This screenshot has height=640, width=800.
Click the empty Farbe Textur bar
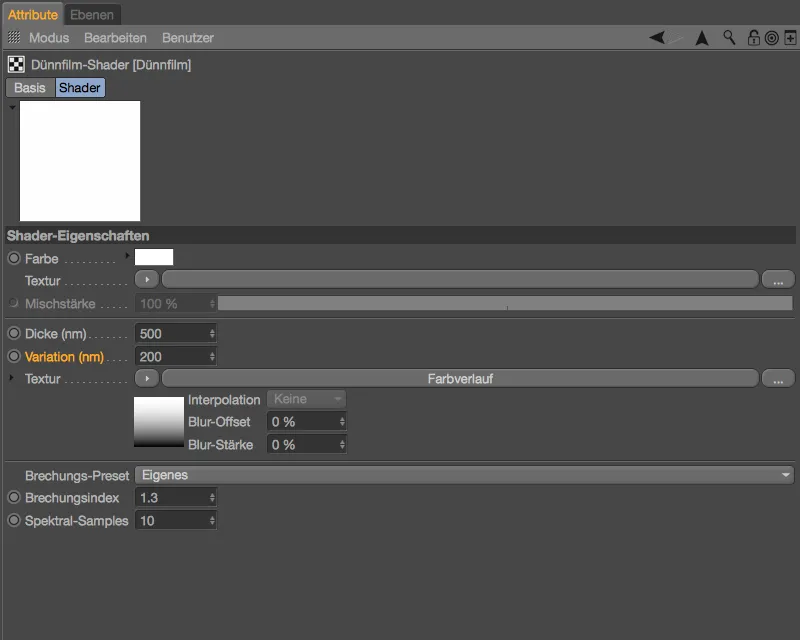(x=460, y=280)
